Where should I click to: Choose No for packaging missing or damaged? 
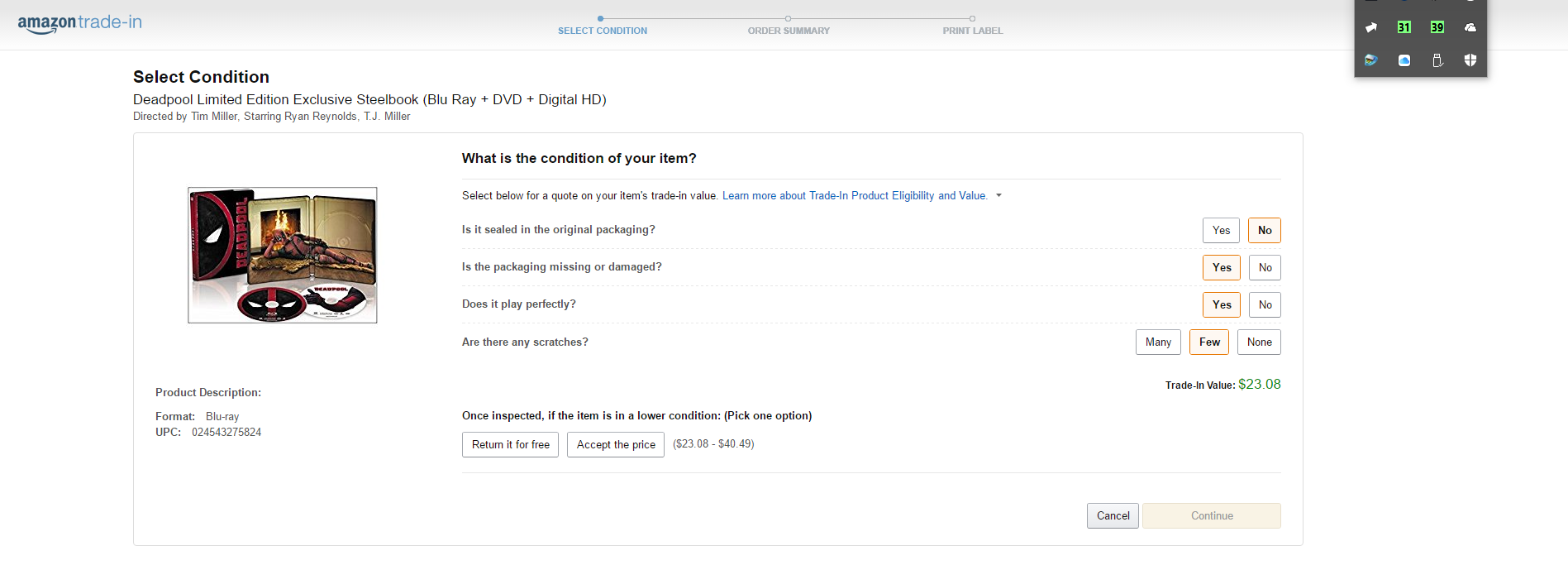[1265, 268]
